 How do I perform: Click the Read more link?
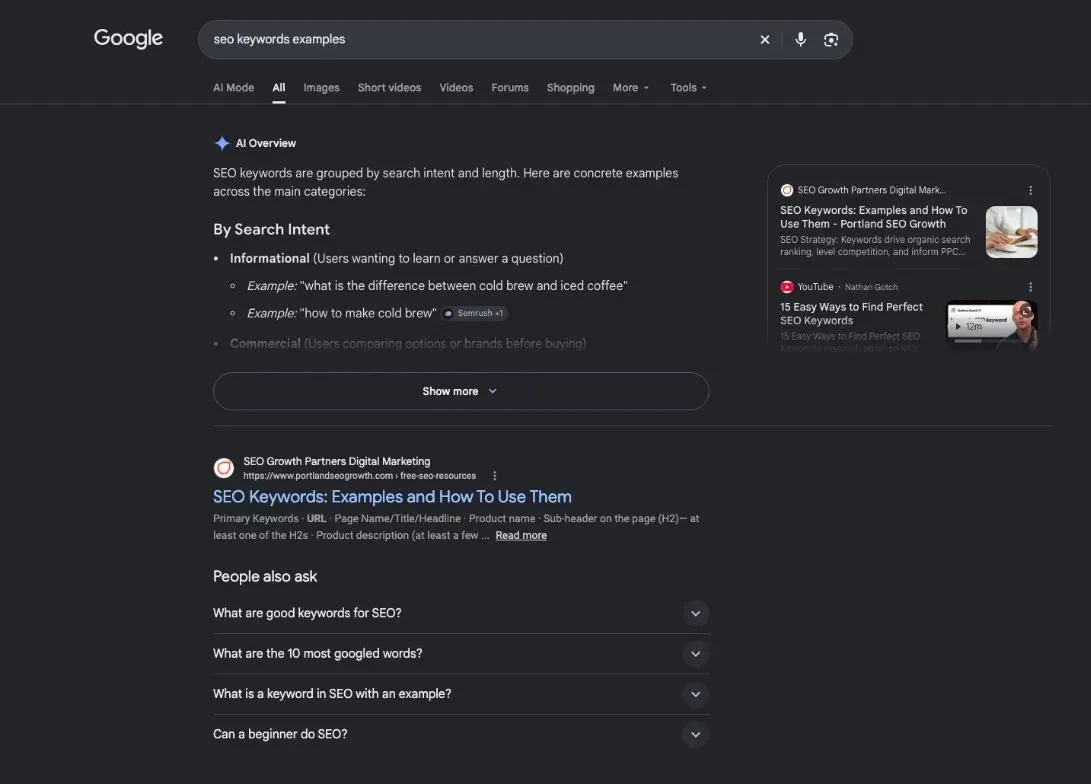click(x=521, y=536)
